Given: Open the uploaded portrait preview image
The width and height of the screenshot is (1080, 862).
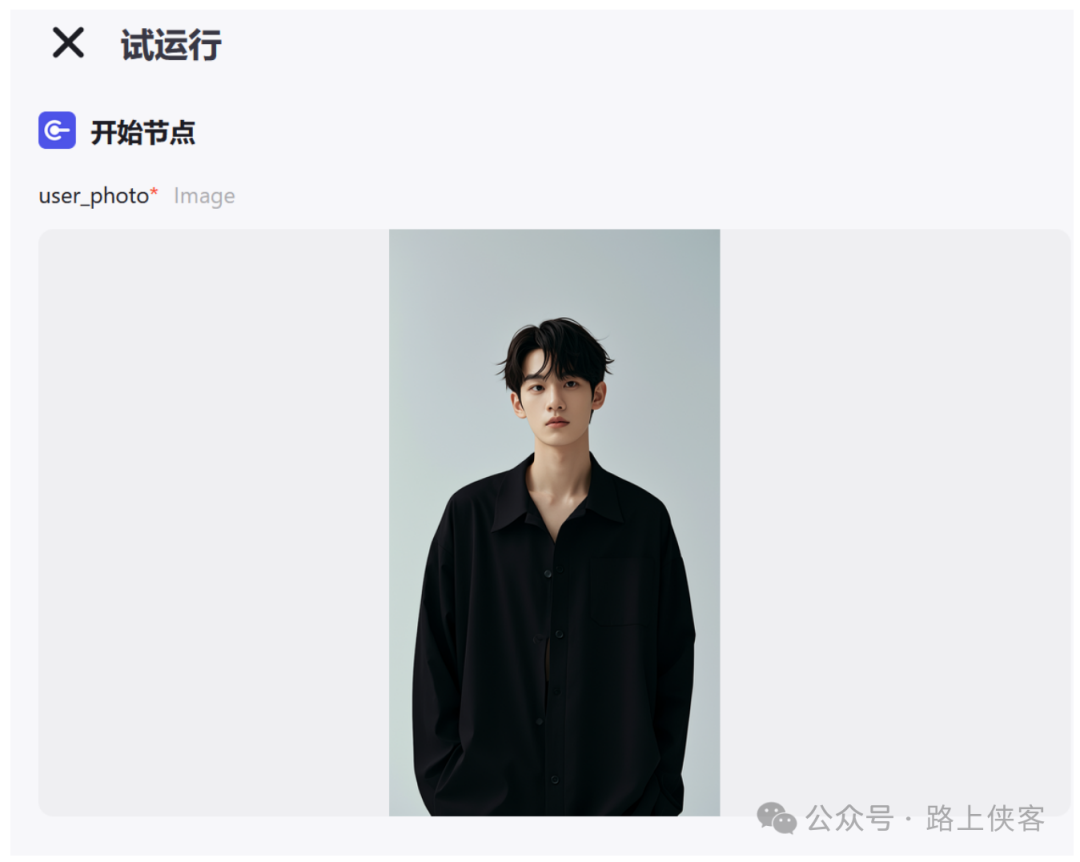Looking at the screenshot, I should point(554,522).
